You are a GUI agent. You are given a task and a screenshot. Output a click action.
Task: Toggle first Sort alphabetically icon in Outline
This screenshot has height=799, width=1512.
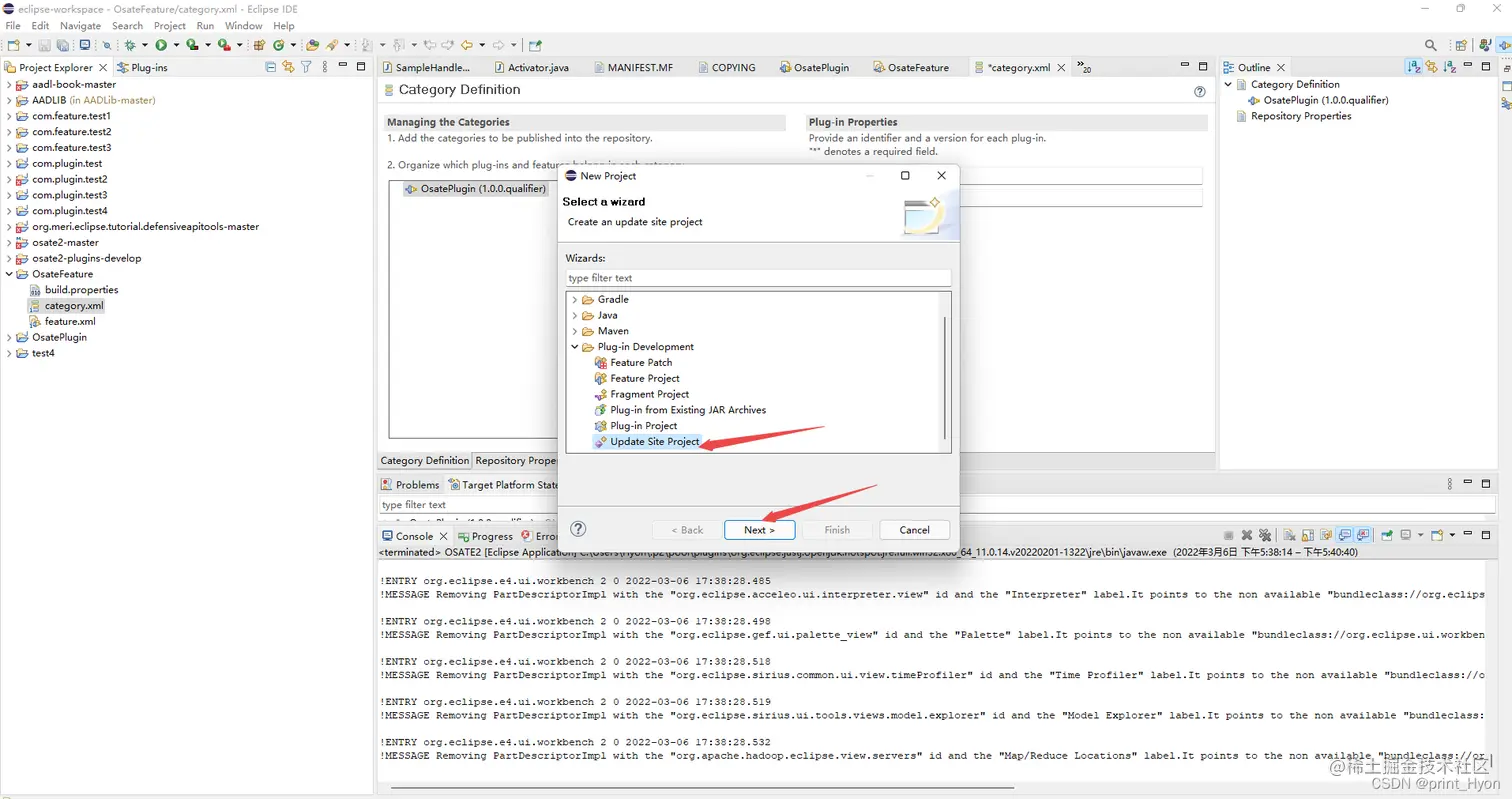point(1414,67)
